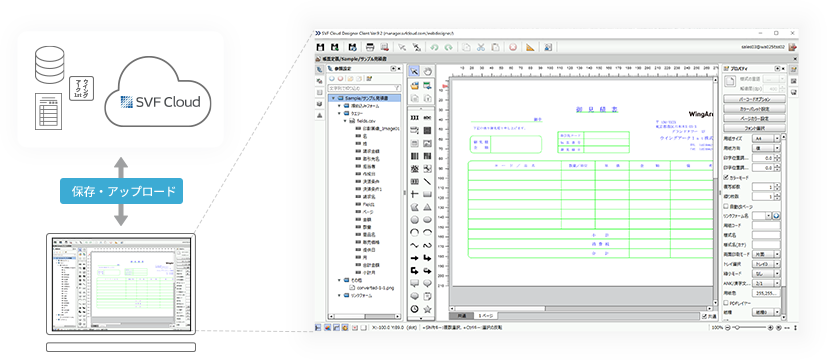Click the scissors Cut icon

point(480,47)
